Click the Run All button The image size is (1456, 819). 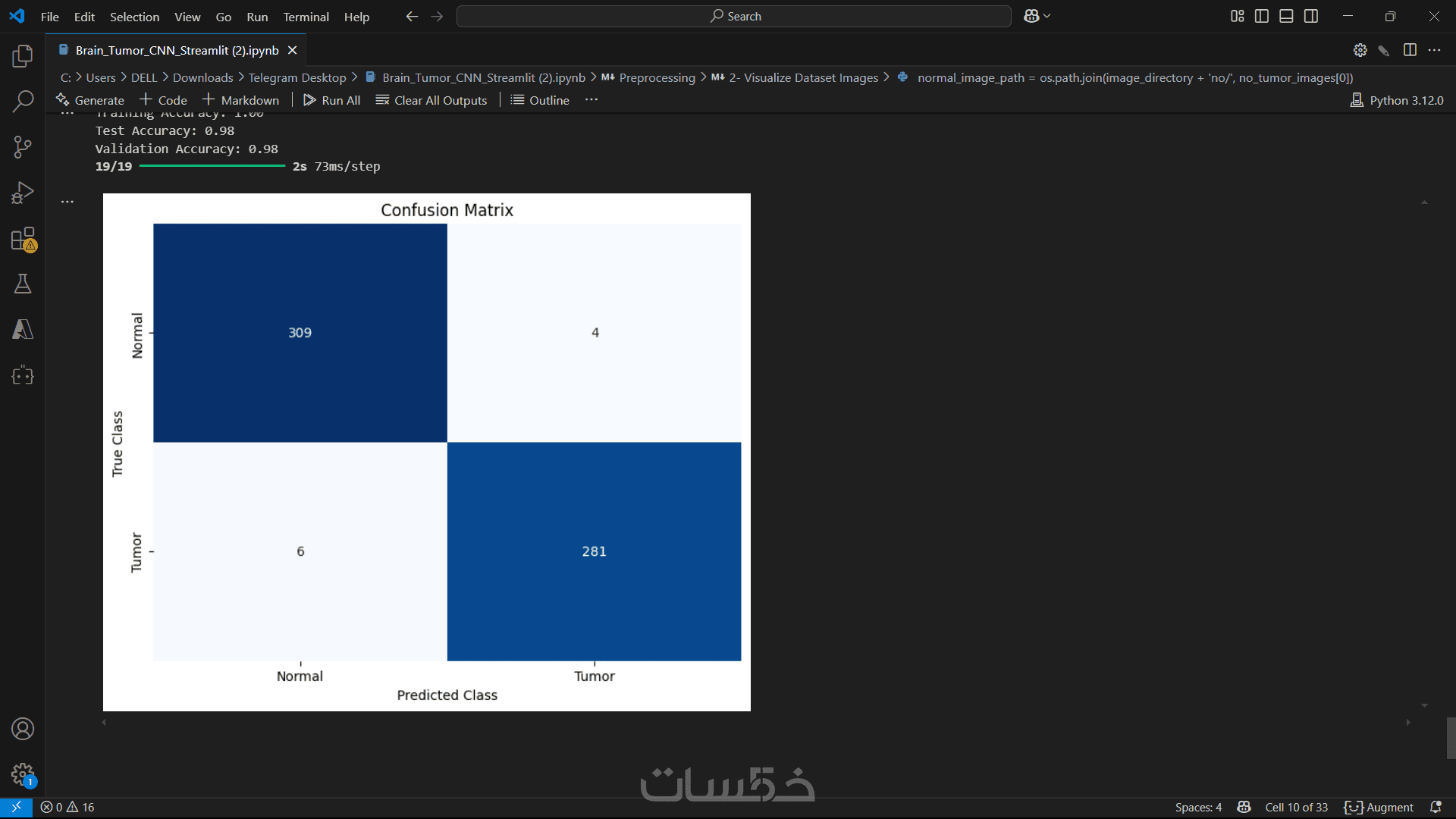tap(331, 100)
